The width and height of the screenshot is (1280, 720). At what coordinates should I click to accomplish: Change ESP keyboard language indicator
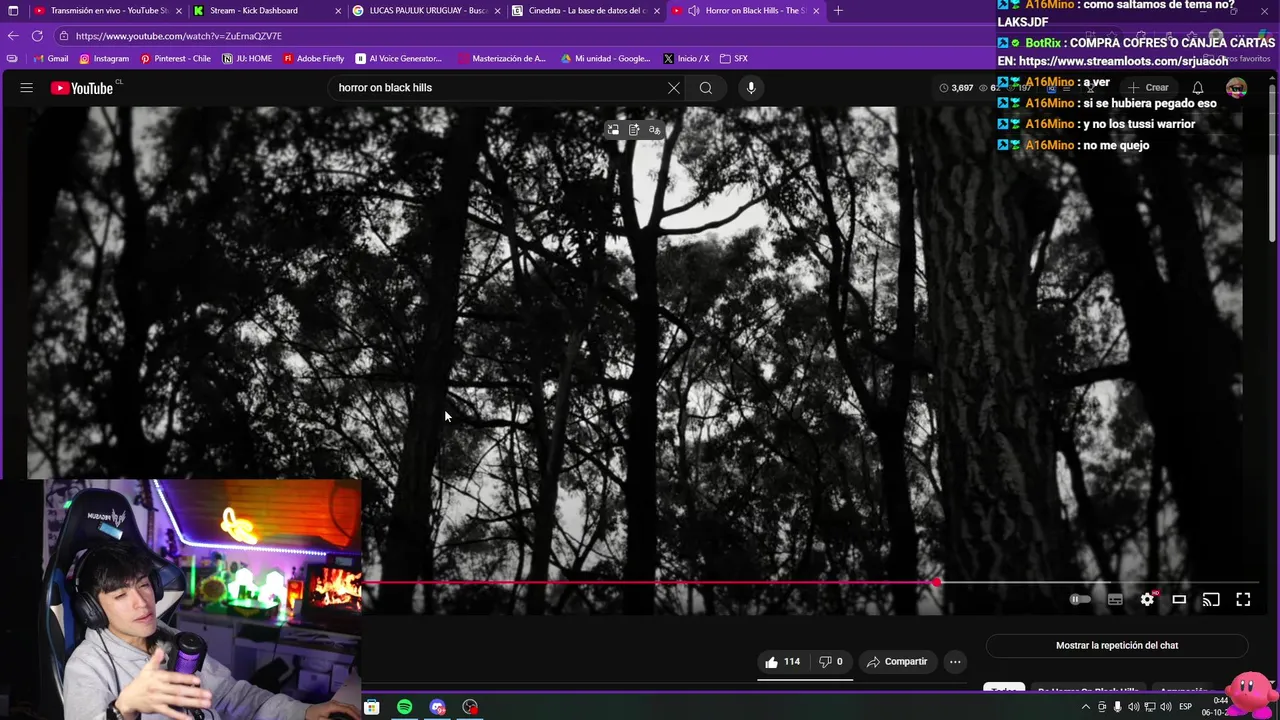pos(1186,707)
